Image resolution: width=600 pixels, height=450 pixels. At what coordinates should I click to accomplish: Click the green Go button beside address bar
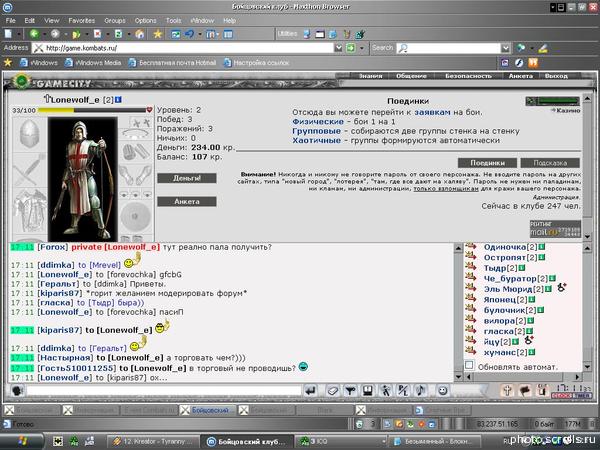click(351, 48)
